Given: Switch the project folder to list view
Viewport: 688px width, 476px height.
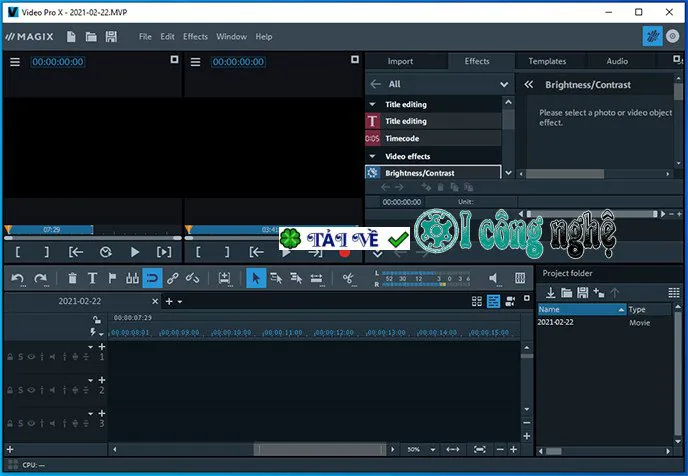Looking at the screenshot, I should (x=674, y=293).
